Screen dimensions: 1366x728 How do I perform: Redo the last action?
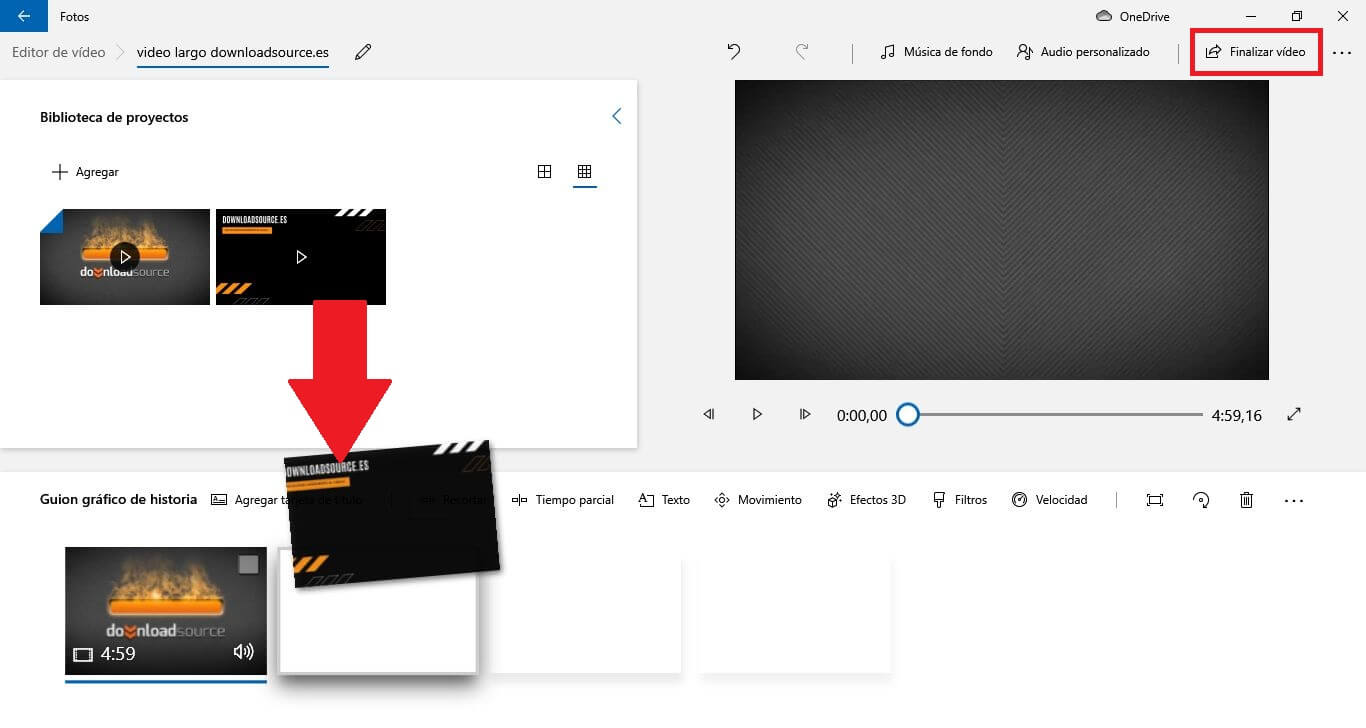(802, 52)
